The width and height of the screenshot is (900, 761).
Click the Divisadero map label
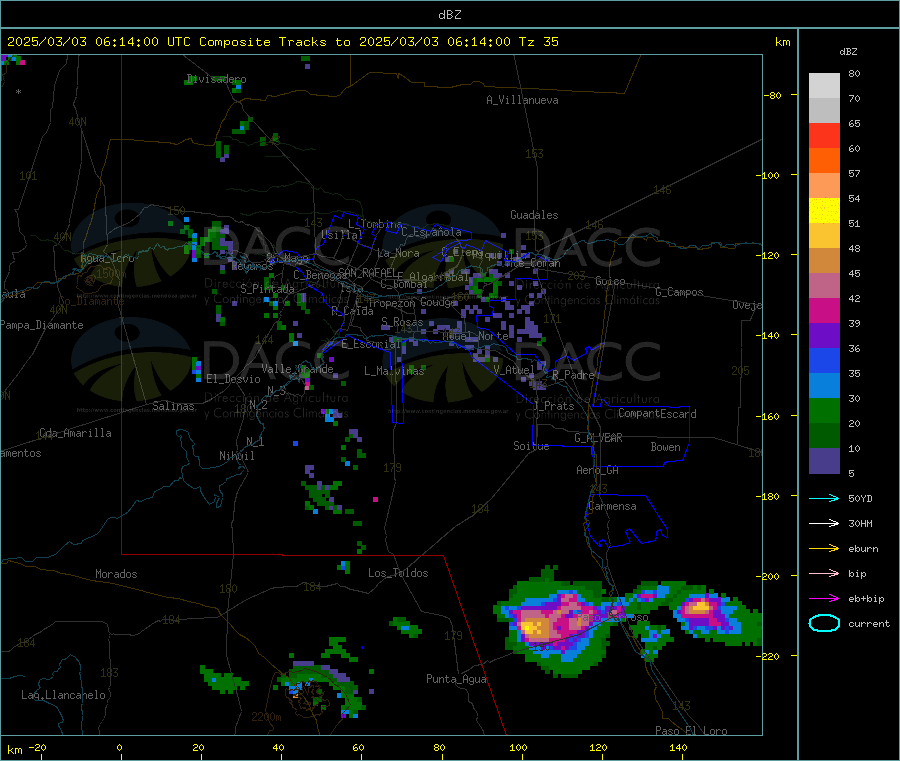coord(216,79)
